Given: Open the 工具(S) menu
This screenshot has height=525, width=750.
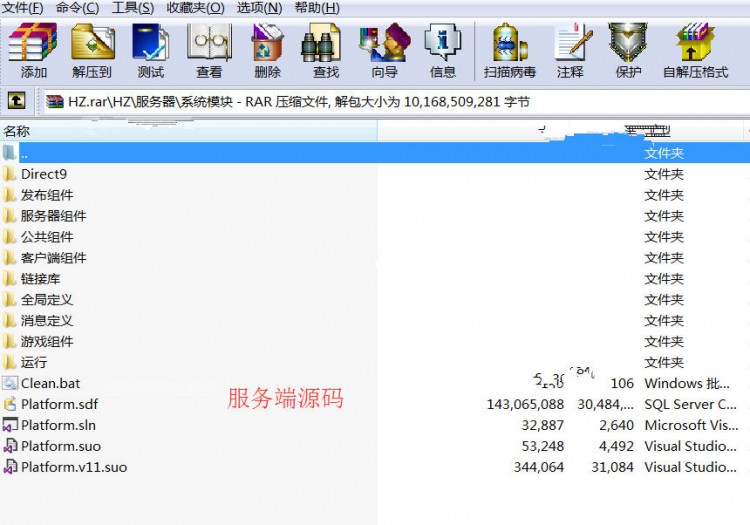Looking at the screenshot, I should (x=133, y=8).
